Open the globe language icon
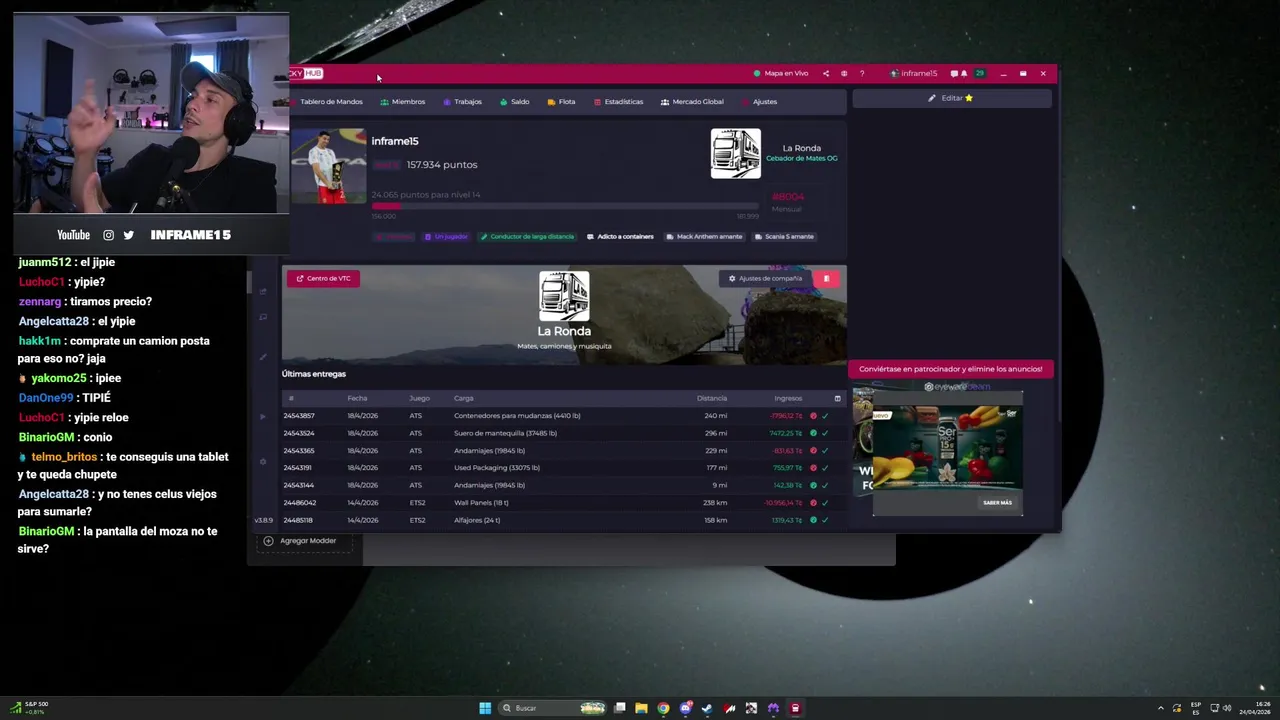The image size is (1280, 720). pos(844,73)
